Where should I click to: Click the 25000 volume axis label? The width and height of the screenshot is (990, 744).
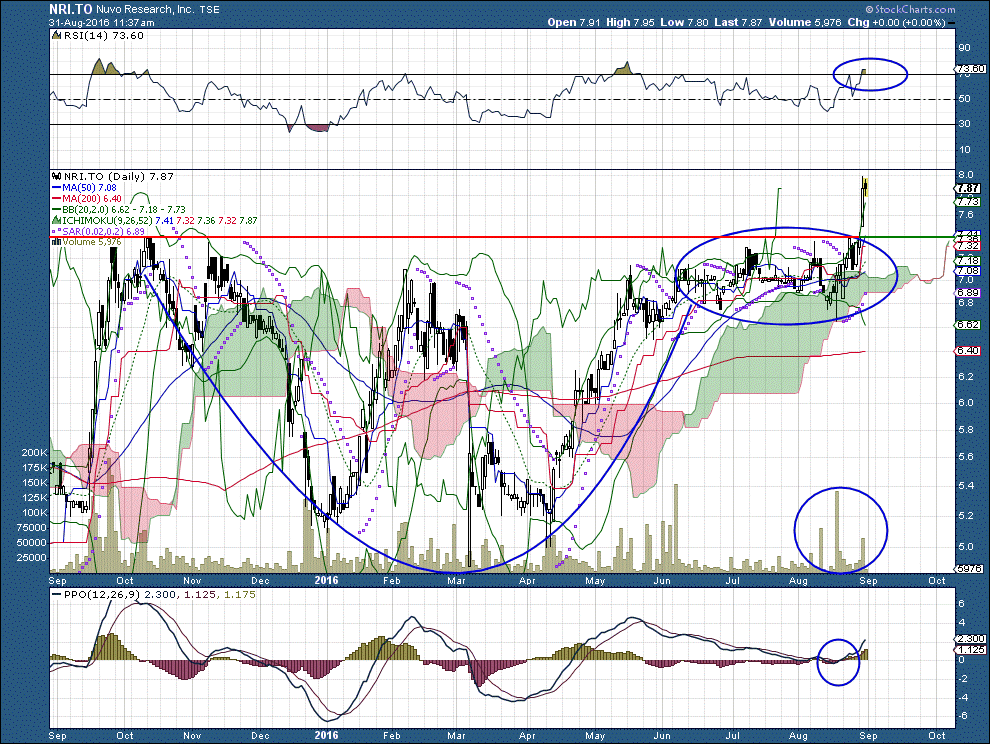(x=32, y=557)
